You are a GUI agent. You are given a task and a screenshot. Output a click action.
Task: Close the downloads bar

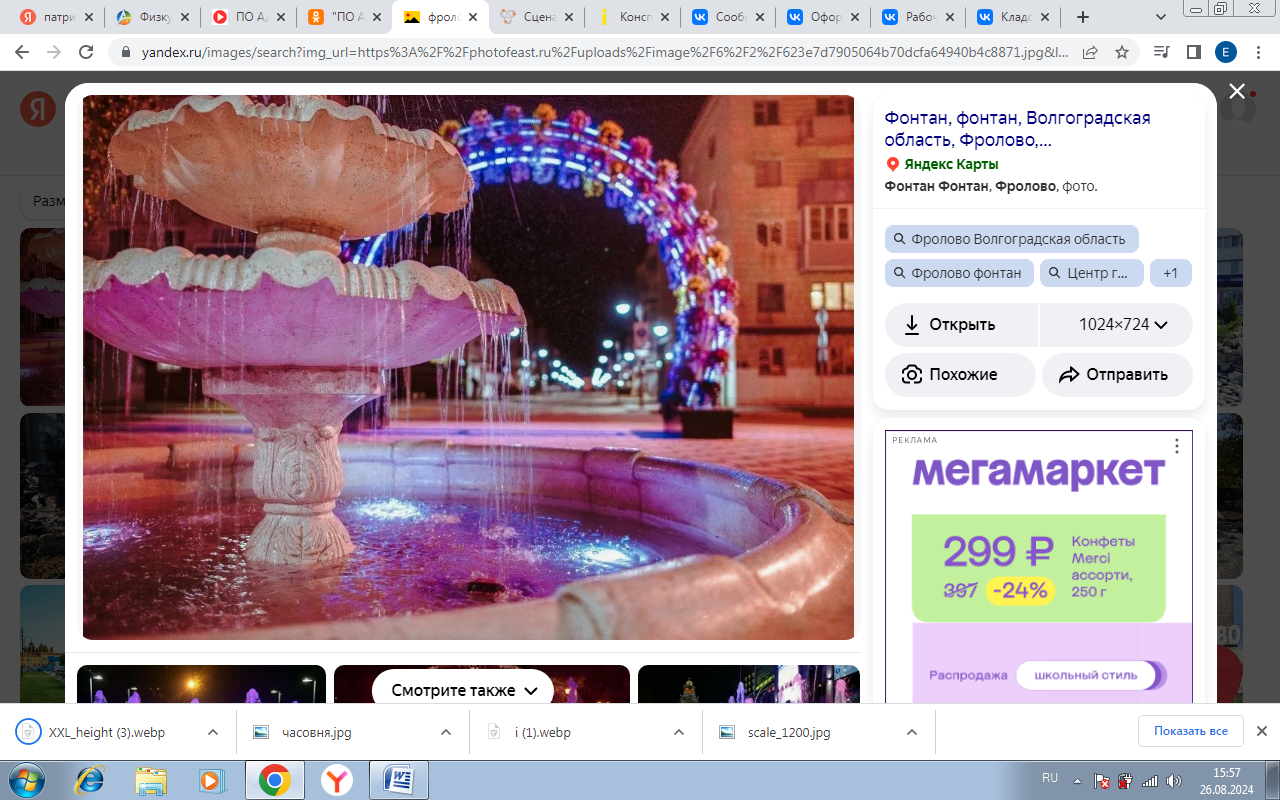click(x=1262, y=731)
